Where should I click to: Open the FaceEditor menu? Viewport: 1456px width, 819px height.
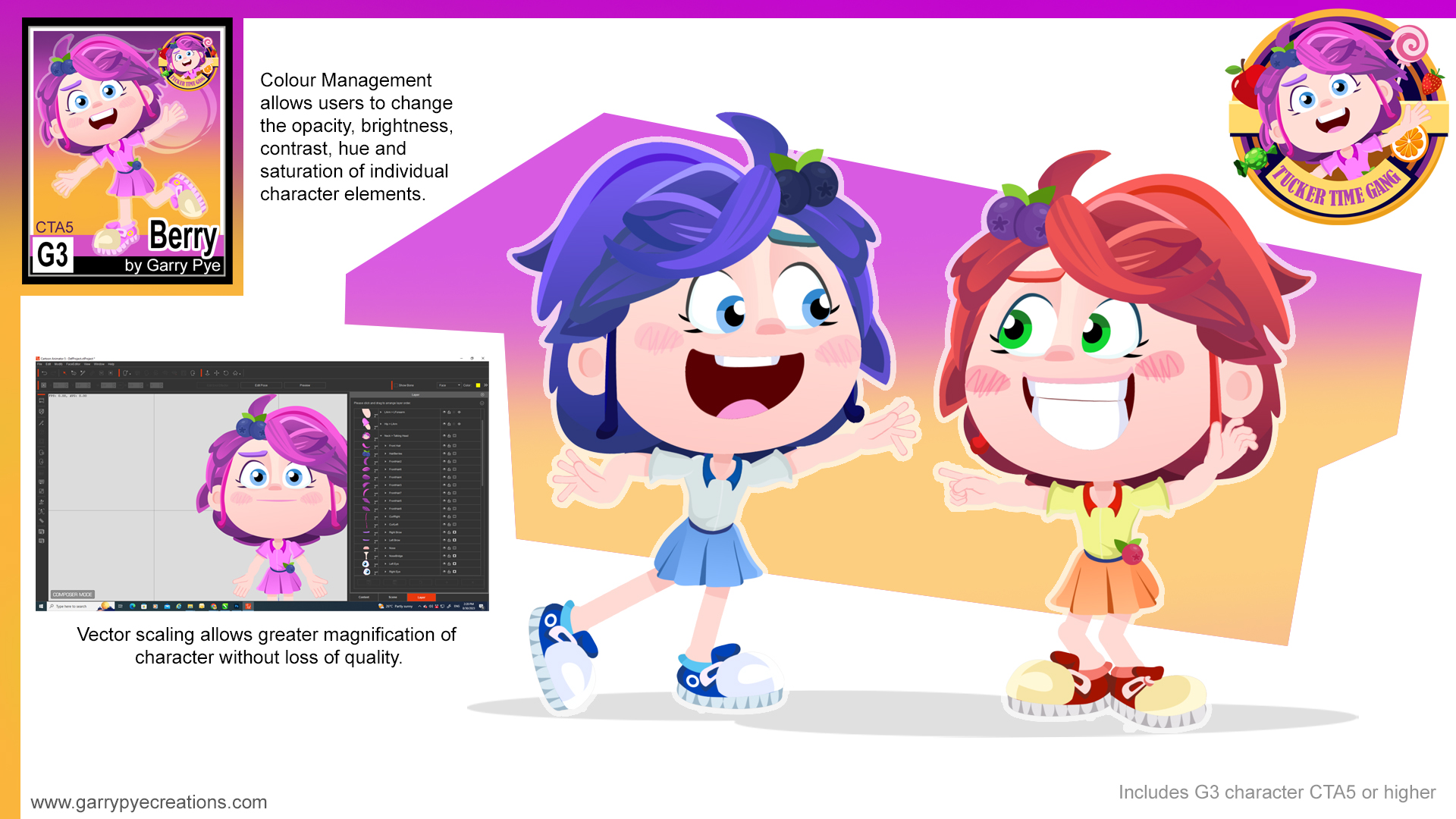pyautogui.click(x=73, y=364)
